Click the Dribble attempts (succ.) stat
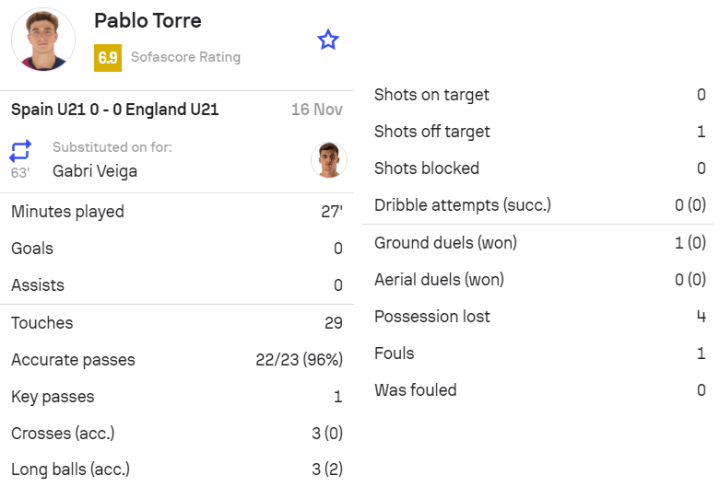Screen dimensions: 720x487 point(539,205)
